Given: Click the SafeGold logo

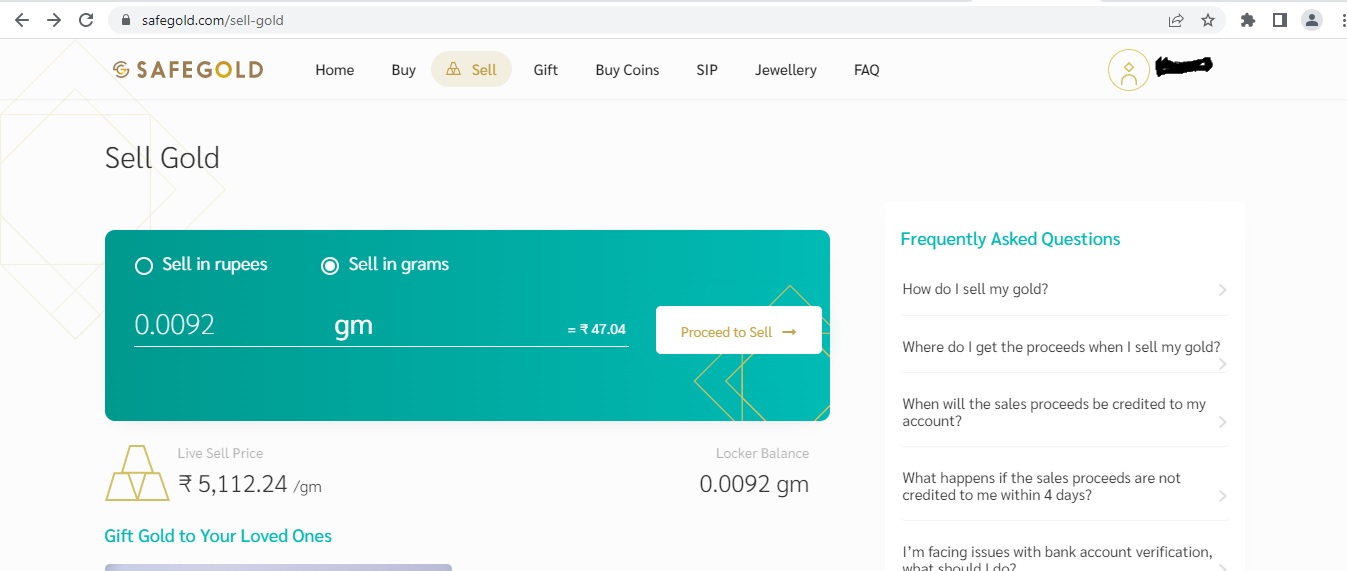Looking at the screenshot, I should click(188, 69).
